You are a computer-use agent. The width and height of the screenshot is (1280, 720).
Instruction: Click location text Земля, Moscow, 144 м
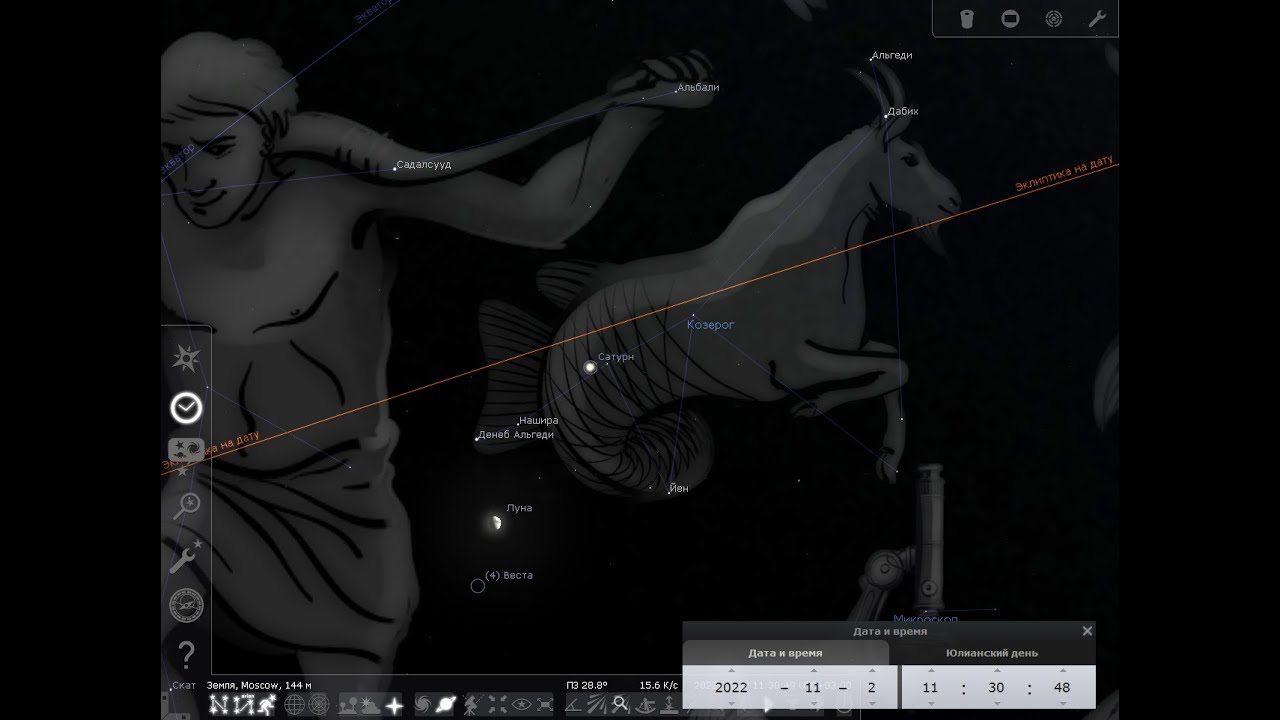coord(259,685)
